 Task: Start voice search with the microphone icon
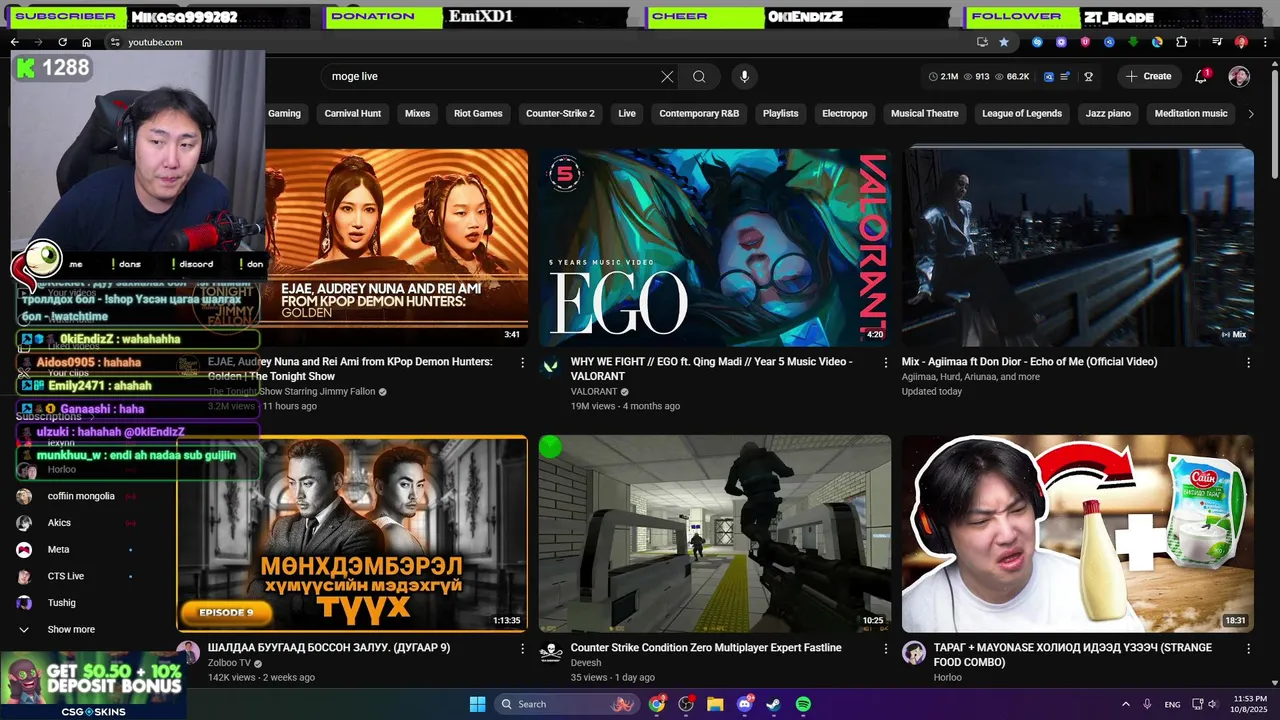click(x=743, y=76)
